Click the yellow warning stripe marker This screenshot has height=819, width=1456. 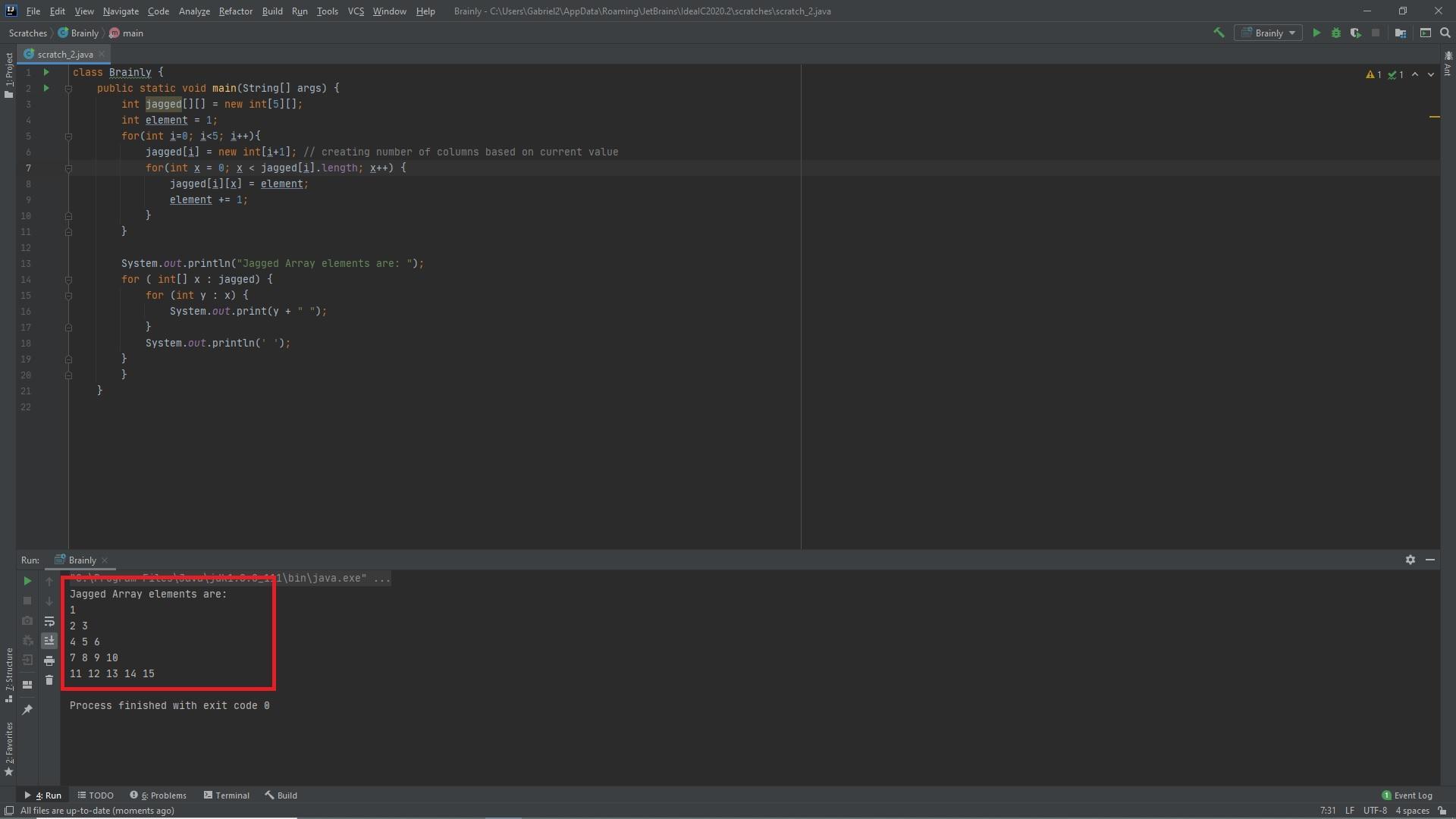(1434, 117)
